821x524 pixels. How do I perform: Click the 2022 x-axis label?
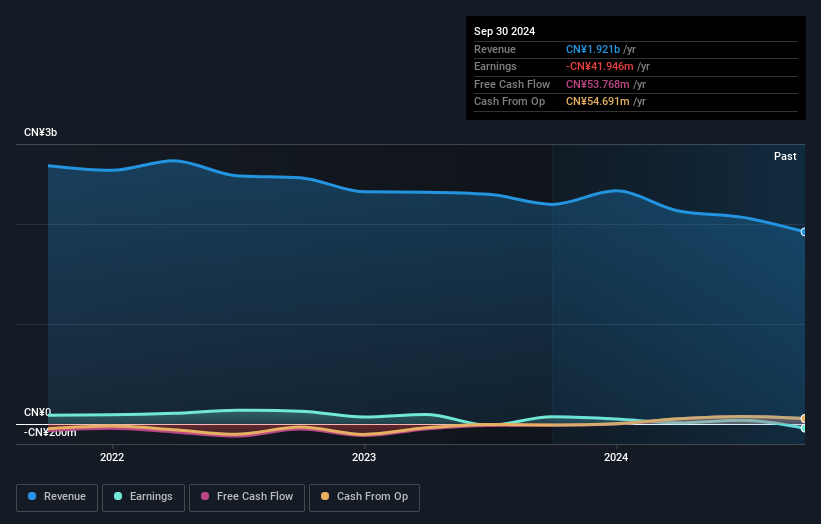point(112,458)
